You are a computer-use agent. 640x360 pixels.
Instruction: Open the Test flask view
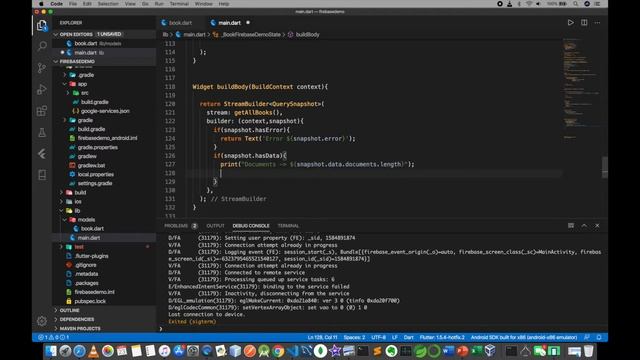pyautogui.click(x=42, y=132)
